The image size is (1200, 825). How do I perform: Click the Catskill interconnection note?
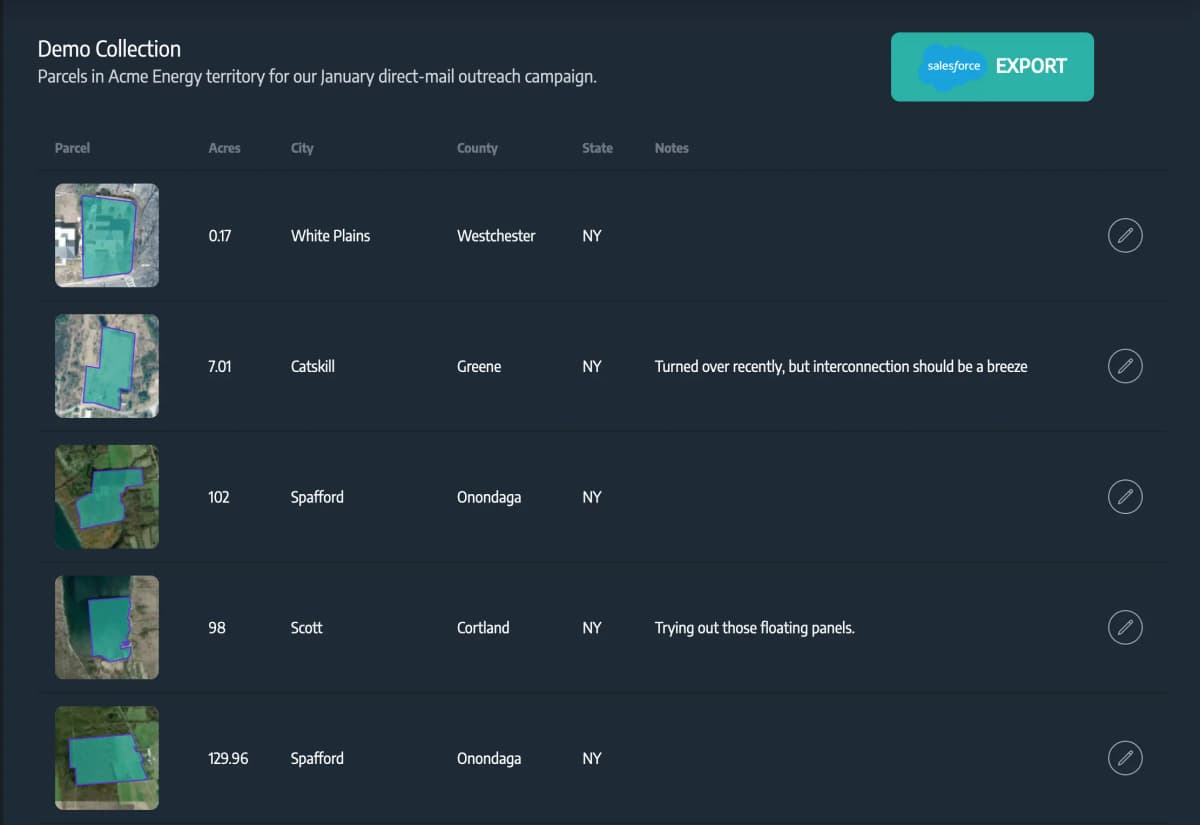point(840,366)
